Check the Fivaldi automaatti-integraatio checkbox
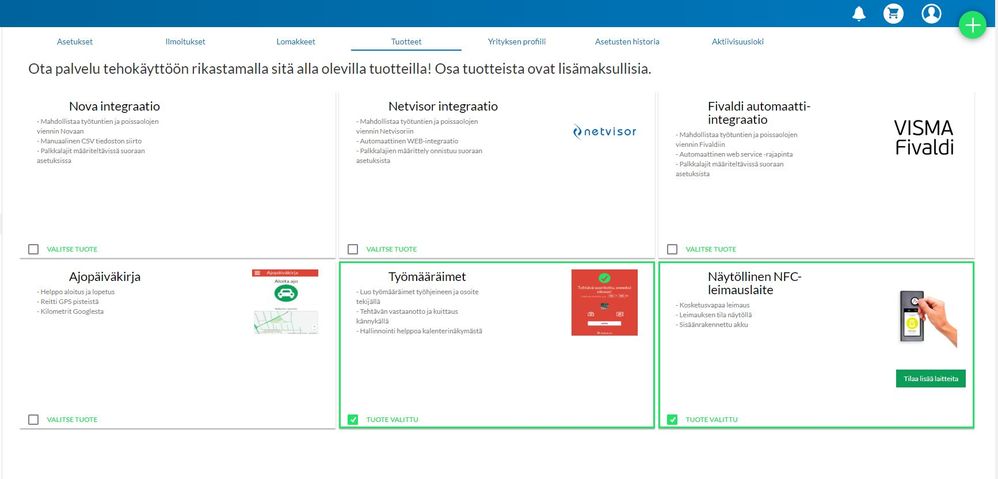The height and width of the screenshot is (479, 998). [x=672, y=249]
